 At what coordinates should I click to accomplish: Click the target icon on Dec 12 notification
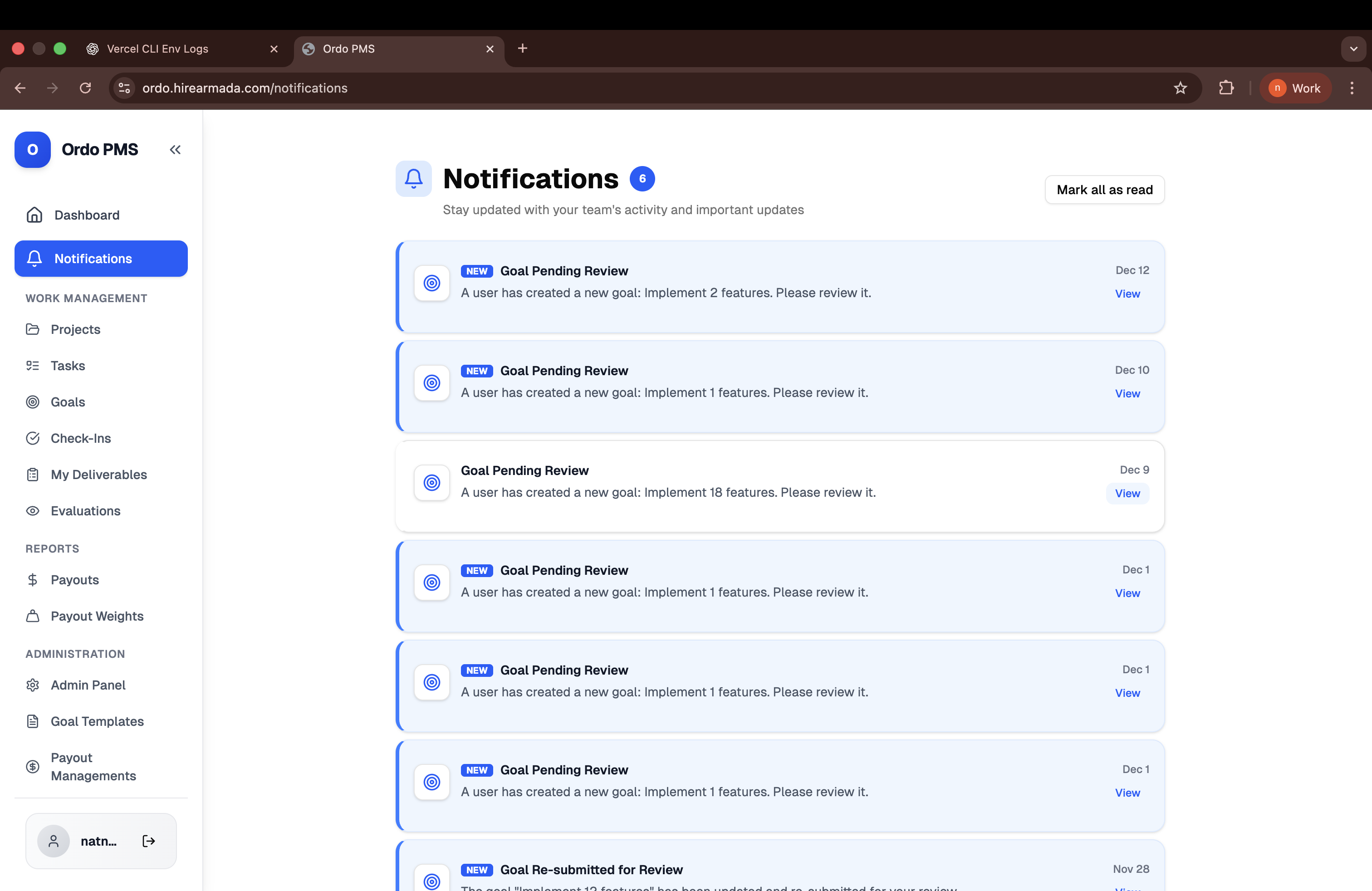coord(432,283)
